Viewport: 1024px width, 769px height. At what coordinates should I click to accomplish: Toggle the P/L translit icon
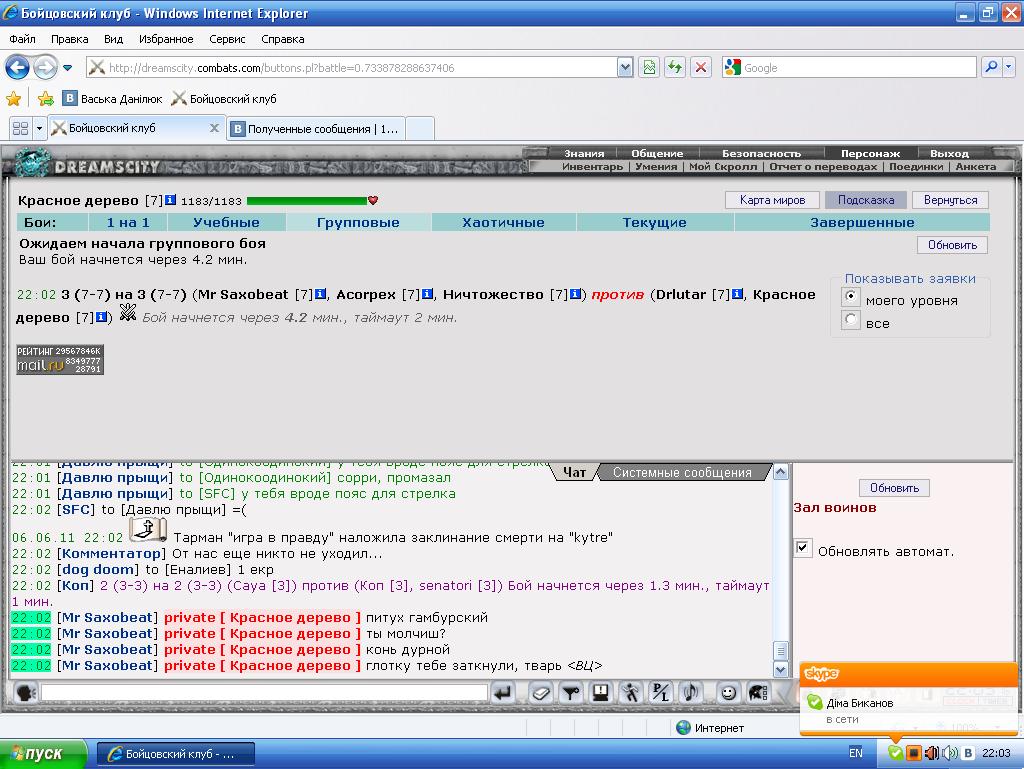point(661,692)
